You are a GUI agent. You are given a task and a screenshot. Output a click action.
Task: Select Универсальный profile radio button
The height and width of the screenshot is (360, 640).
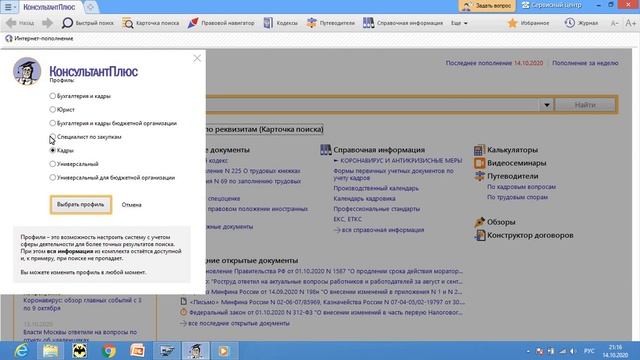(52, 164)
